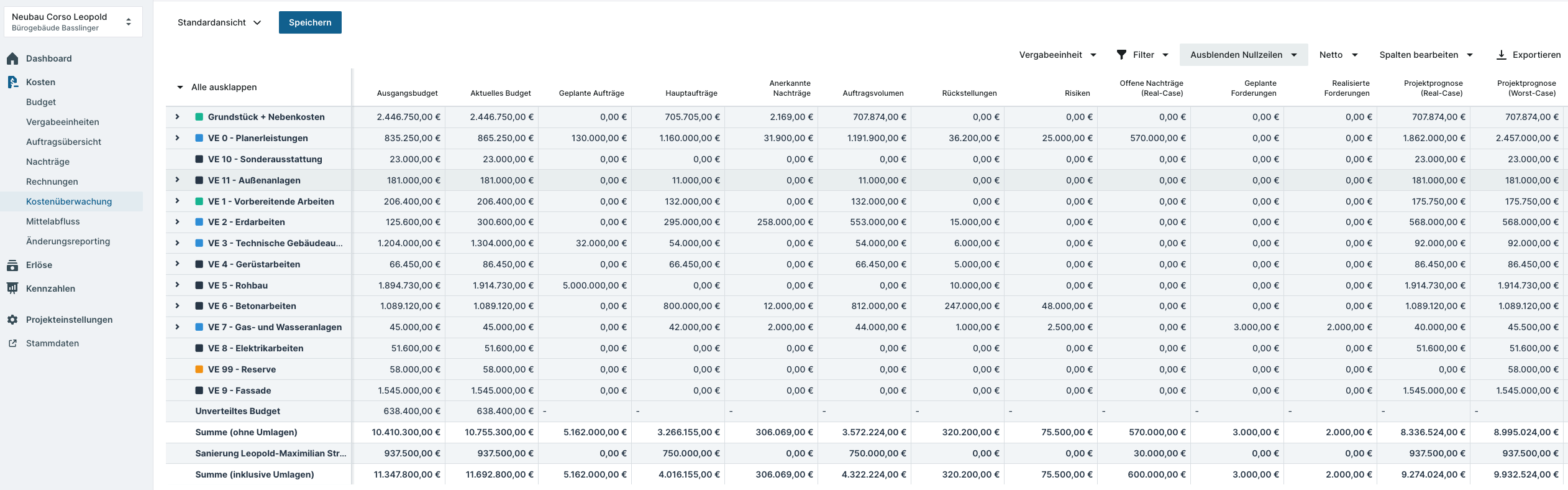
Task: Click the Ausgangsbudget column header
Action: coord(407,93)
